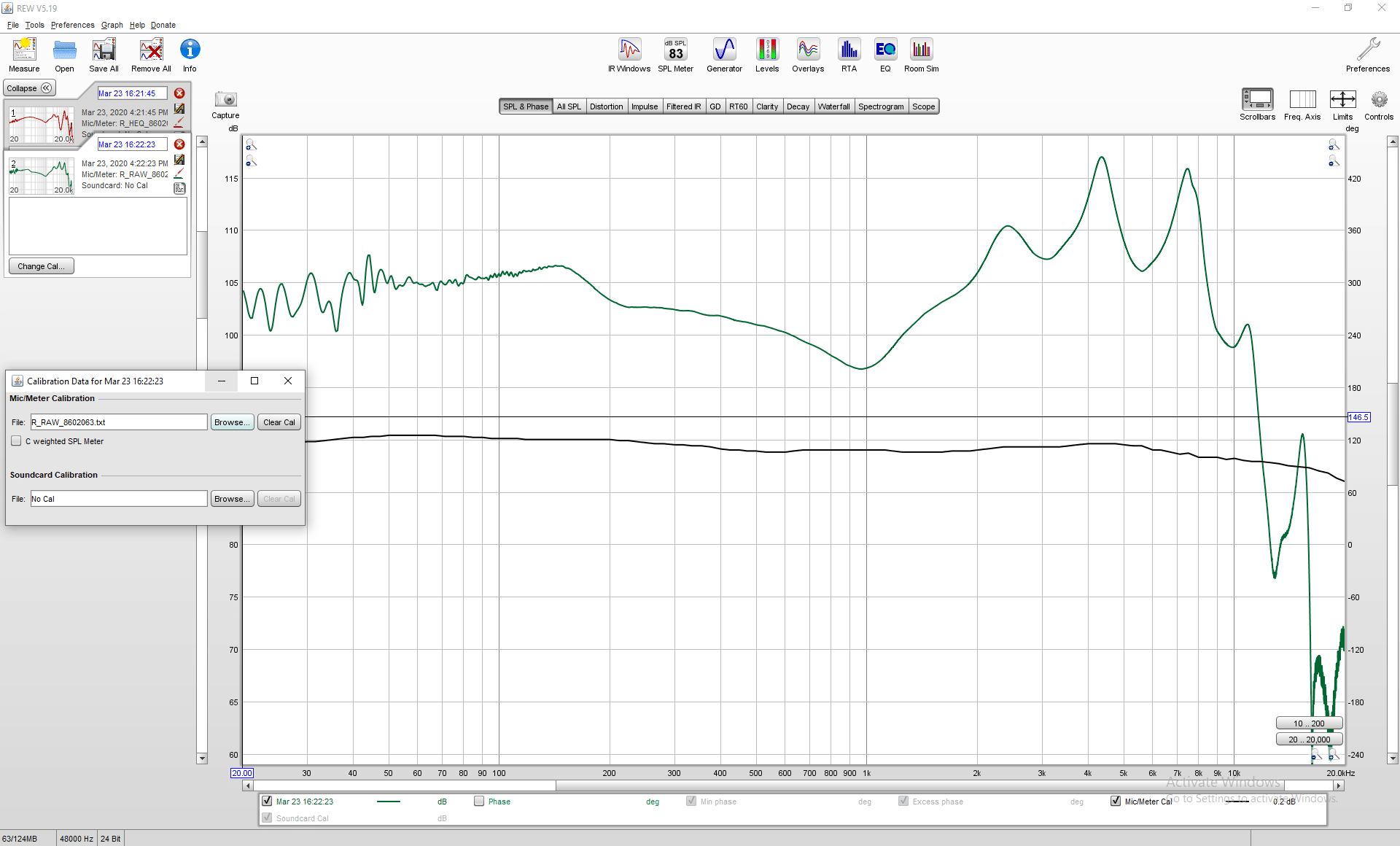View the Waterfall tab
The width and height of the screenshot is (1400, 846).
[x=833, y=106]
